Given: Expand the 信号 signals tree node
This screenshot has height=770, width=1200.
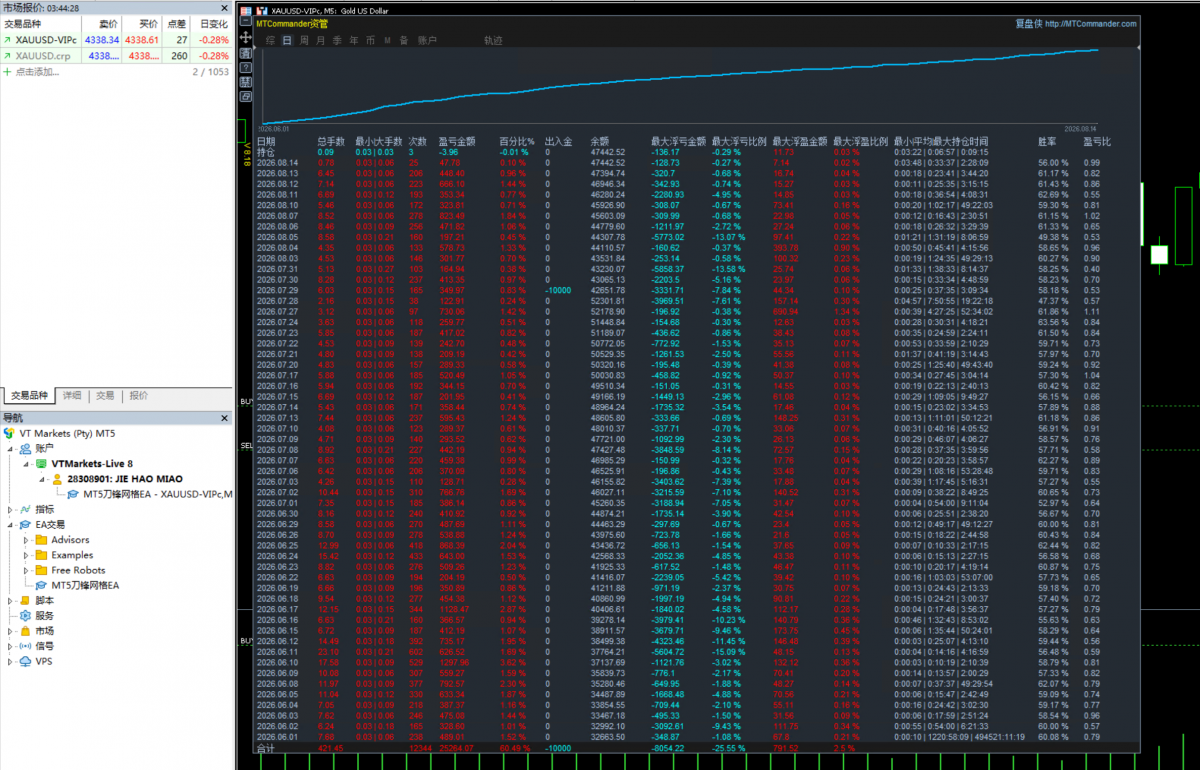Looking at the screenshot, I should 10,646.
